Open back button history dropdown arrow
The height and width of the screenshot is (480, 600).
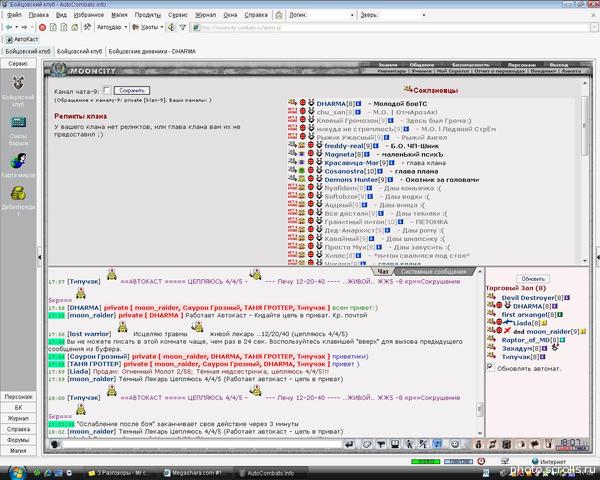[x=16, y=27]
